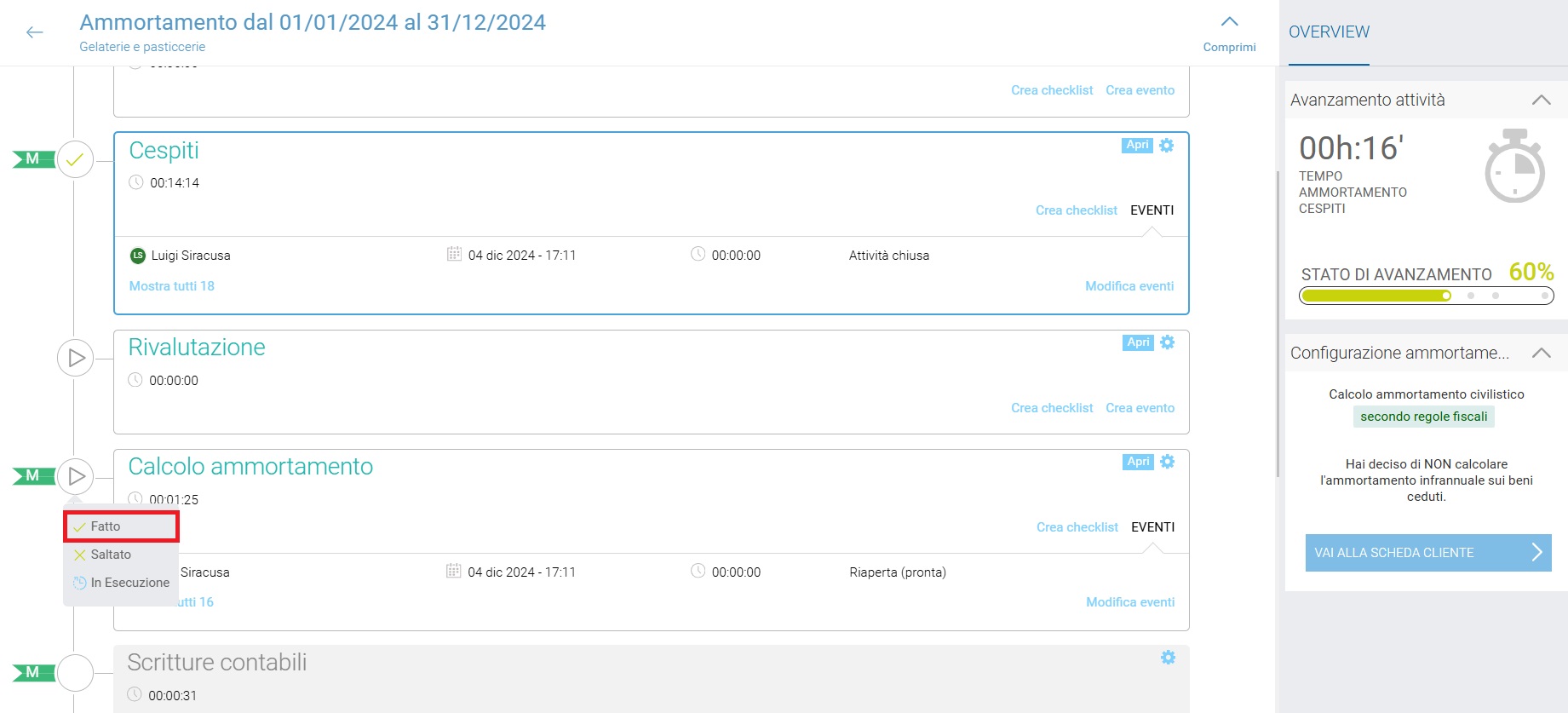Viewport: 1568px width, 713px height.
Task: Collapse the Avanzamento attività panel
Action: click(x=1541, y=100)
